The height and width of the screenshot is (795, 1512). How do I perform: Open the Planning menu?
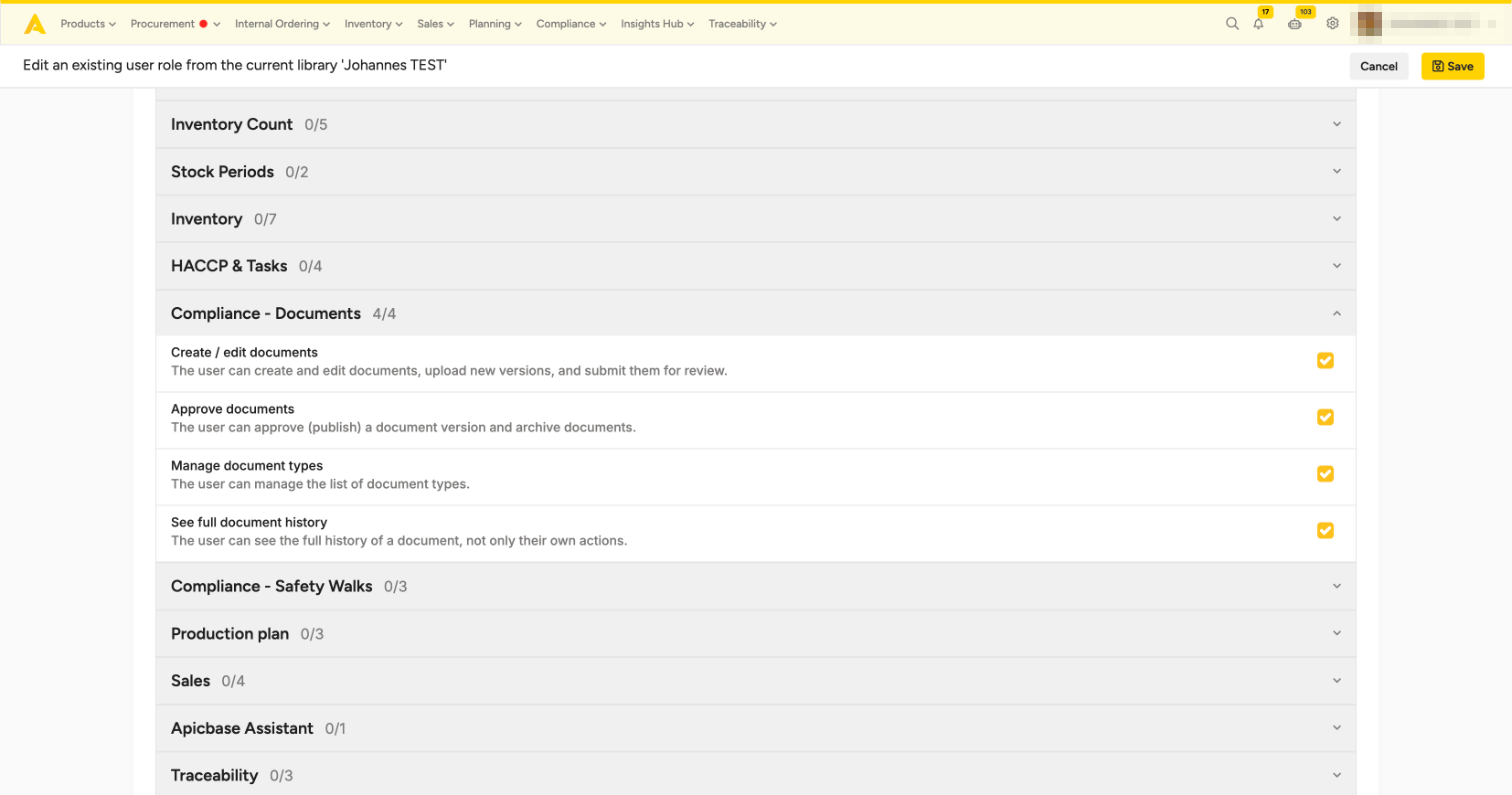(495, 24)
